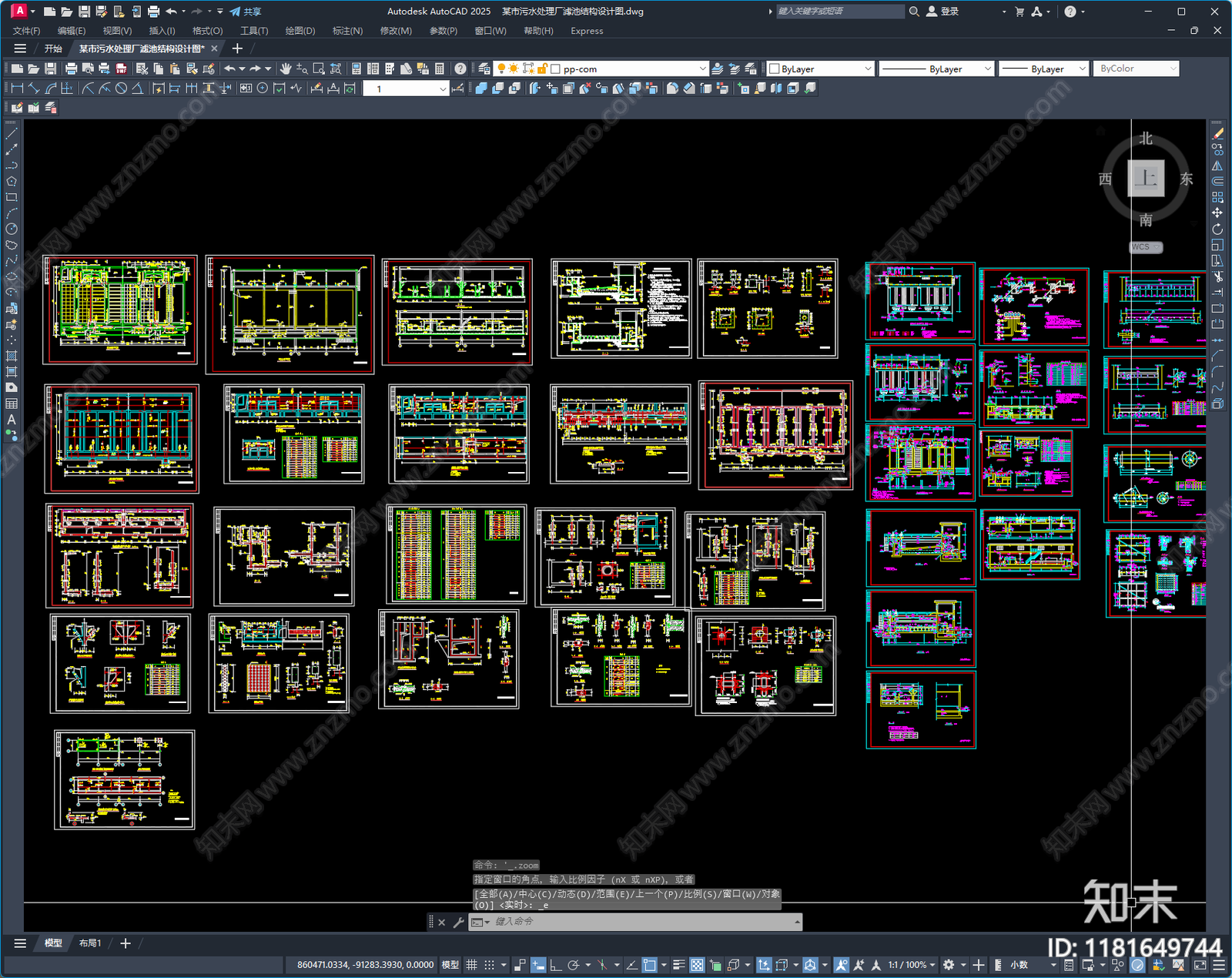Open the Help question mark in standard toolbar

tap(460, 69)
